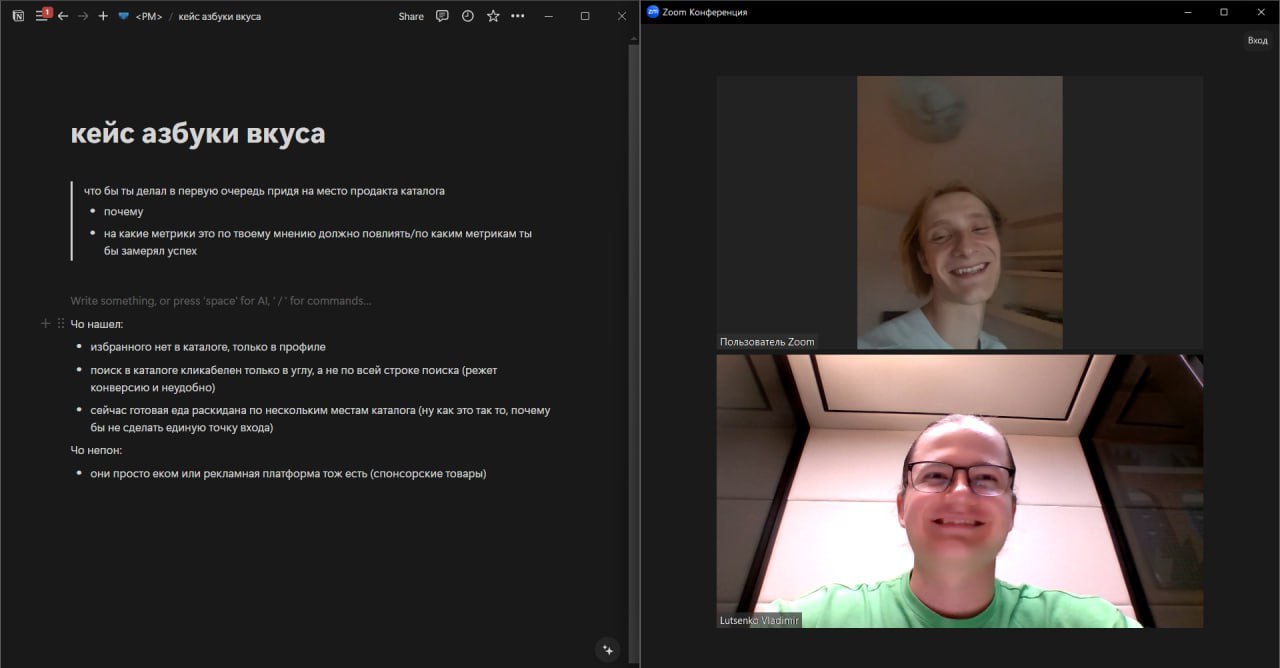The image size is (1280, 668).
Task: Click the 'Write something' empty text line
Action: tap(220, 301)
